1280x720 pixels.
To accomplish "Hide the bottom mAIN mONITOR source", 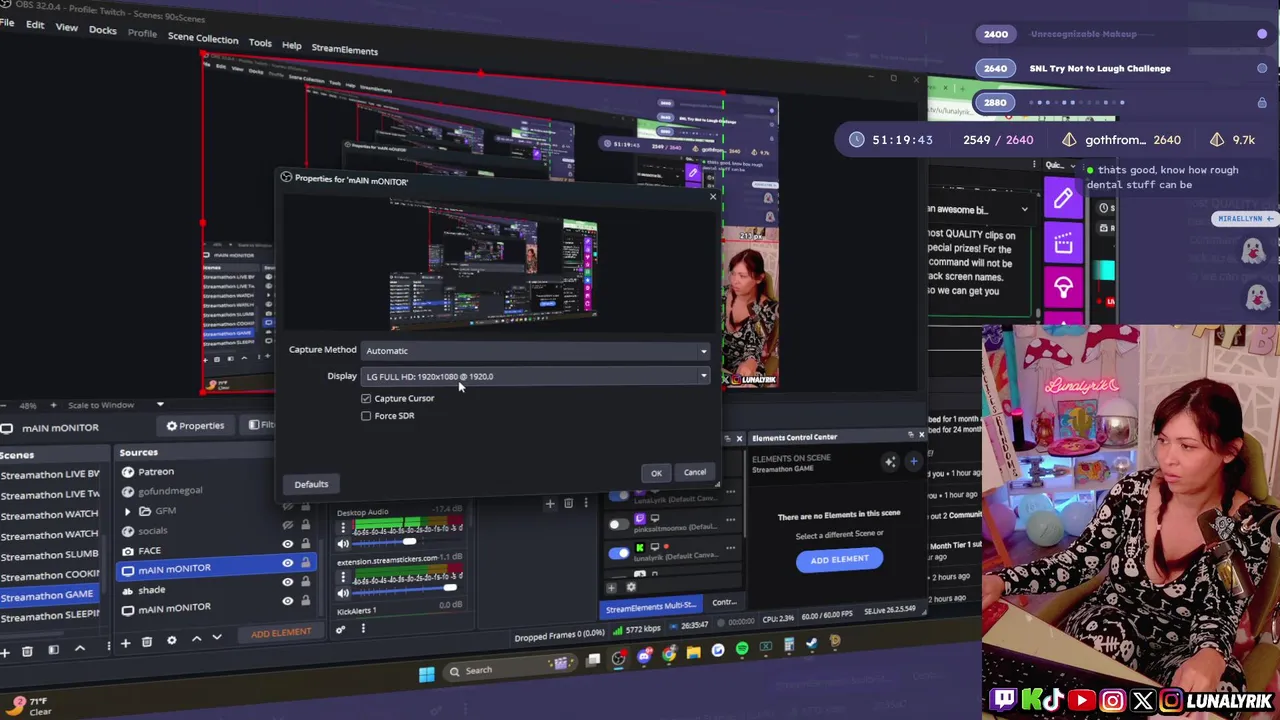I will (x=288, y=601).
